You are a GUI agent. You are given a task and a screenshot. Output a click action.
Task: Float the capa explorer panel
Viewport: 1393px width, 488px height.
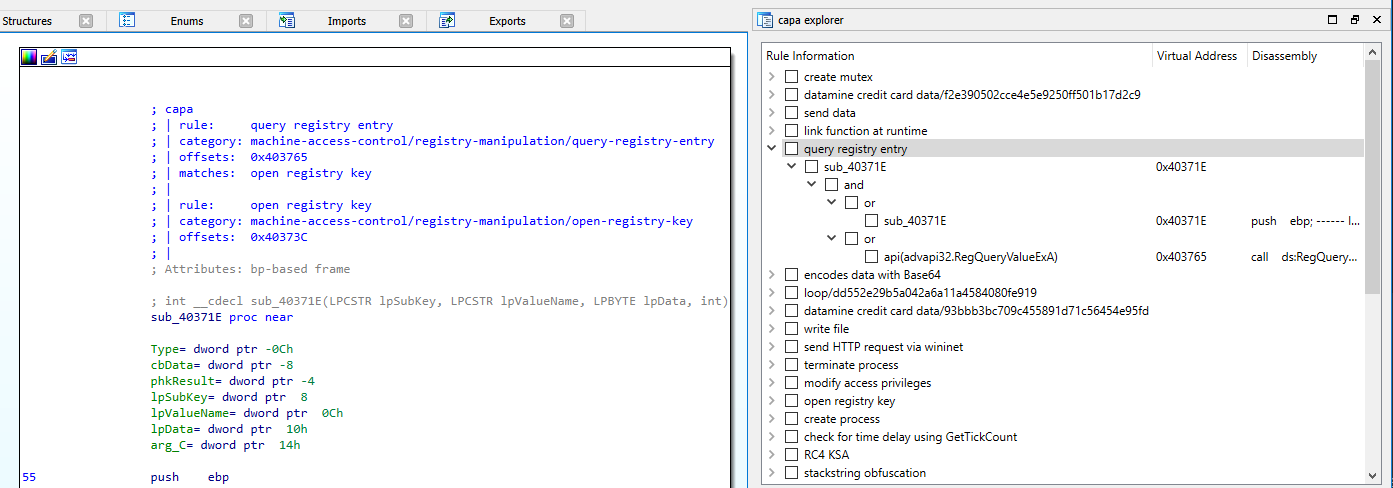tap(1355, 20)
